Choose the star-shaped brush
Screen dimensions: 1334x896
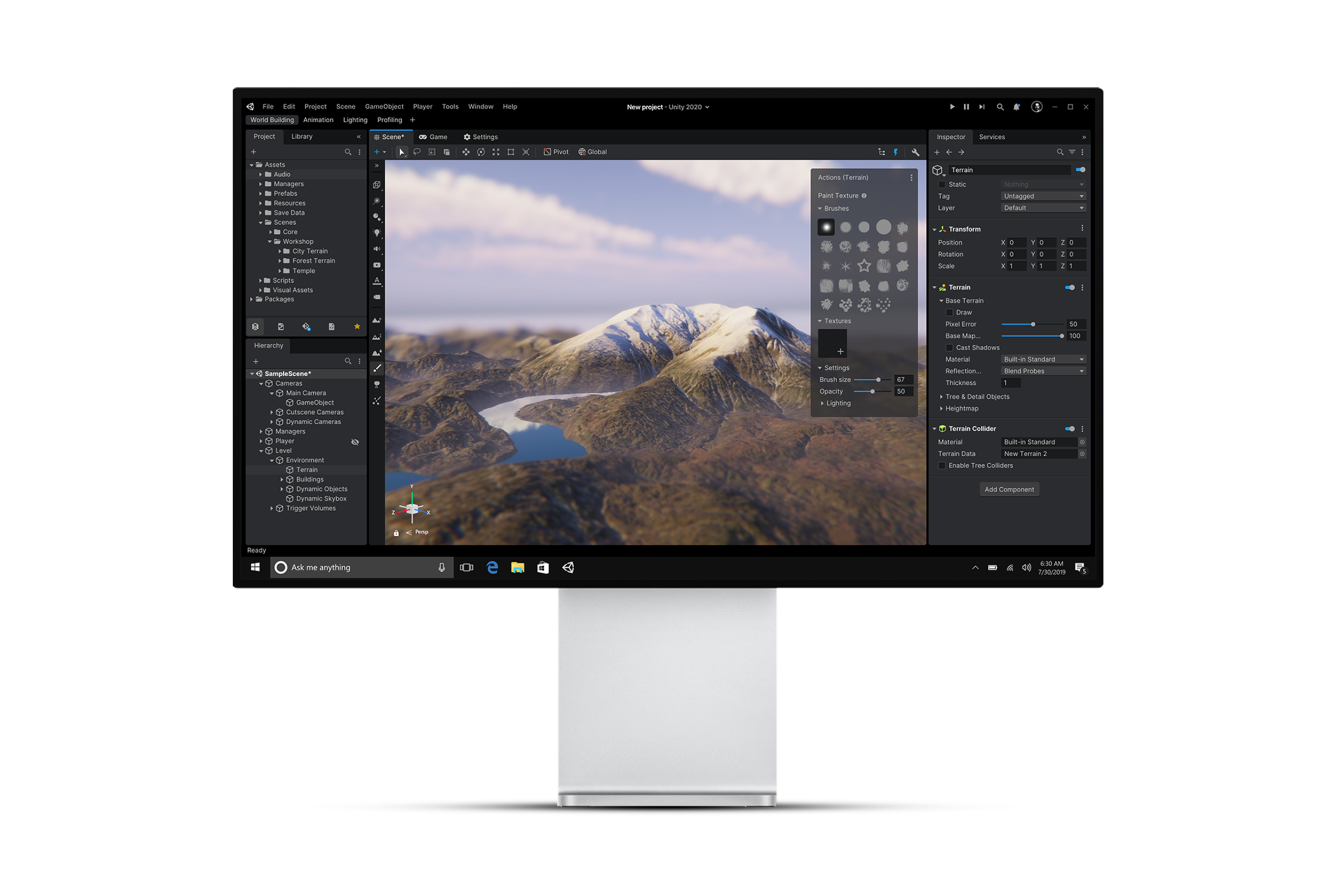pos(864,266)
